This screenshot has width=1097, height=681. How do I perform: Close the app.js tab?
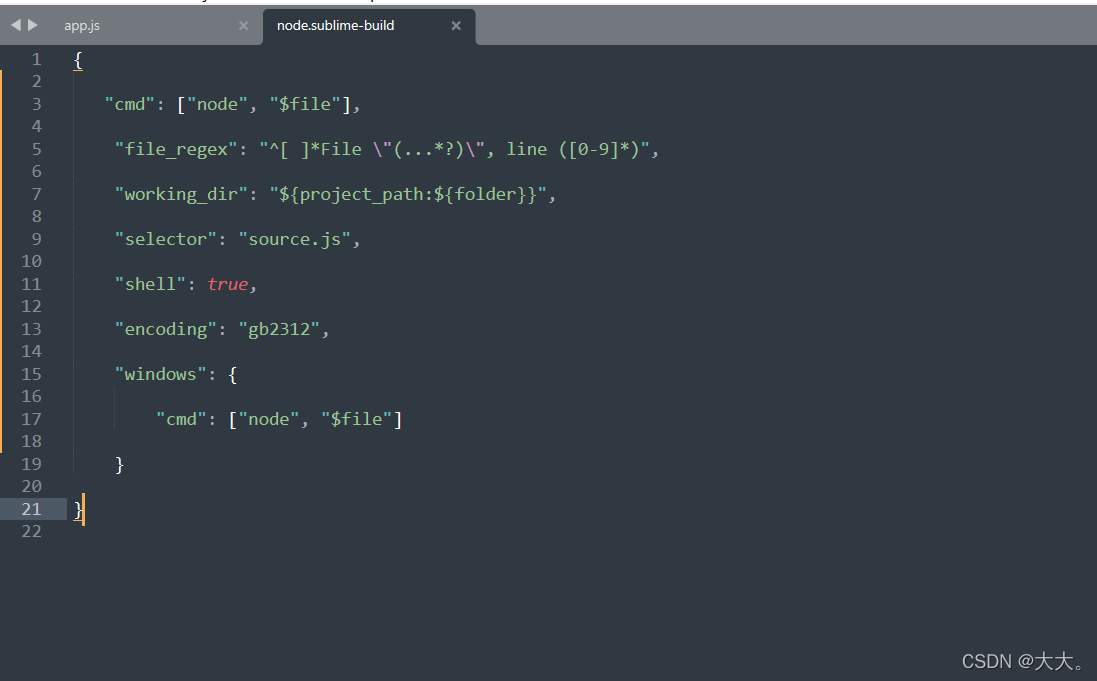[x=243, y=26]
